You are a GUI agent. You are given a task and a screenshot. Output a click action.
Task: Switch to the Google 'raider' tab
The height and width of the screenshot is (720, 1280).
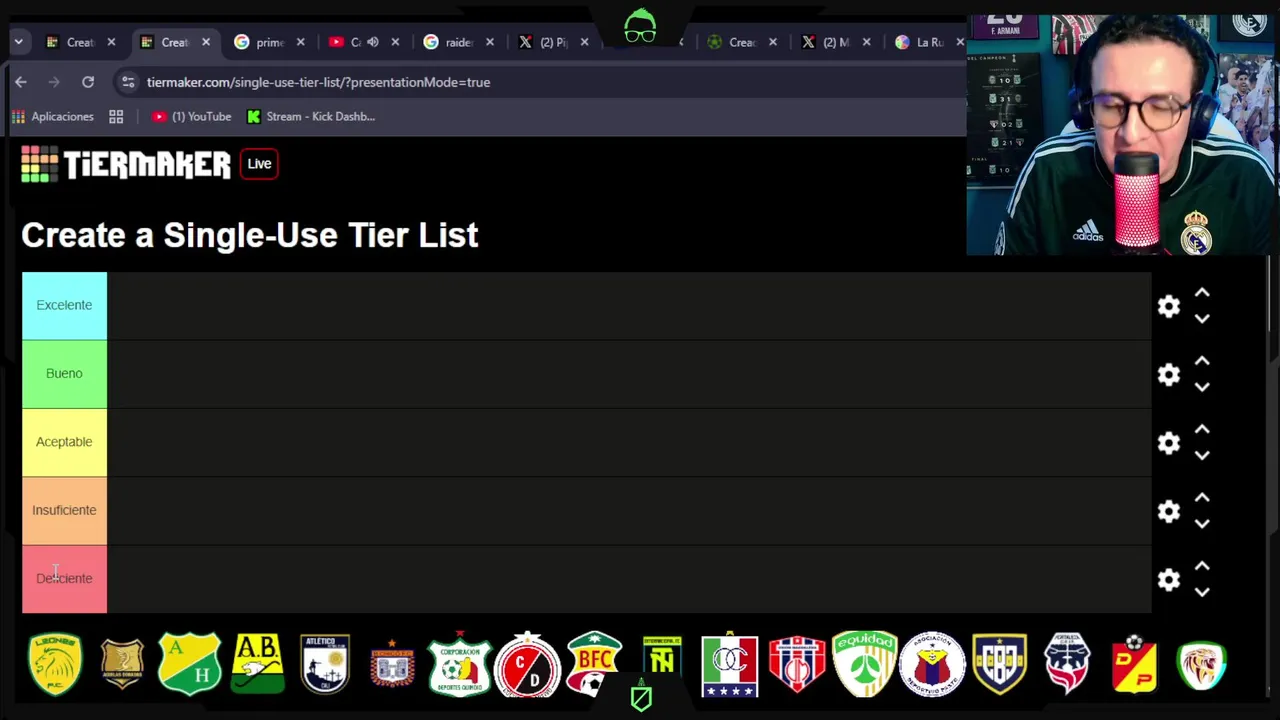[458, 42]
